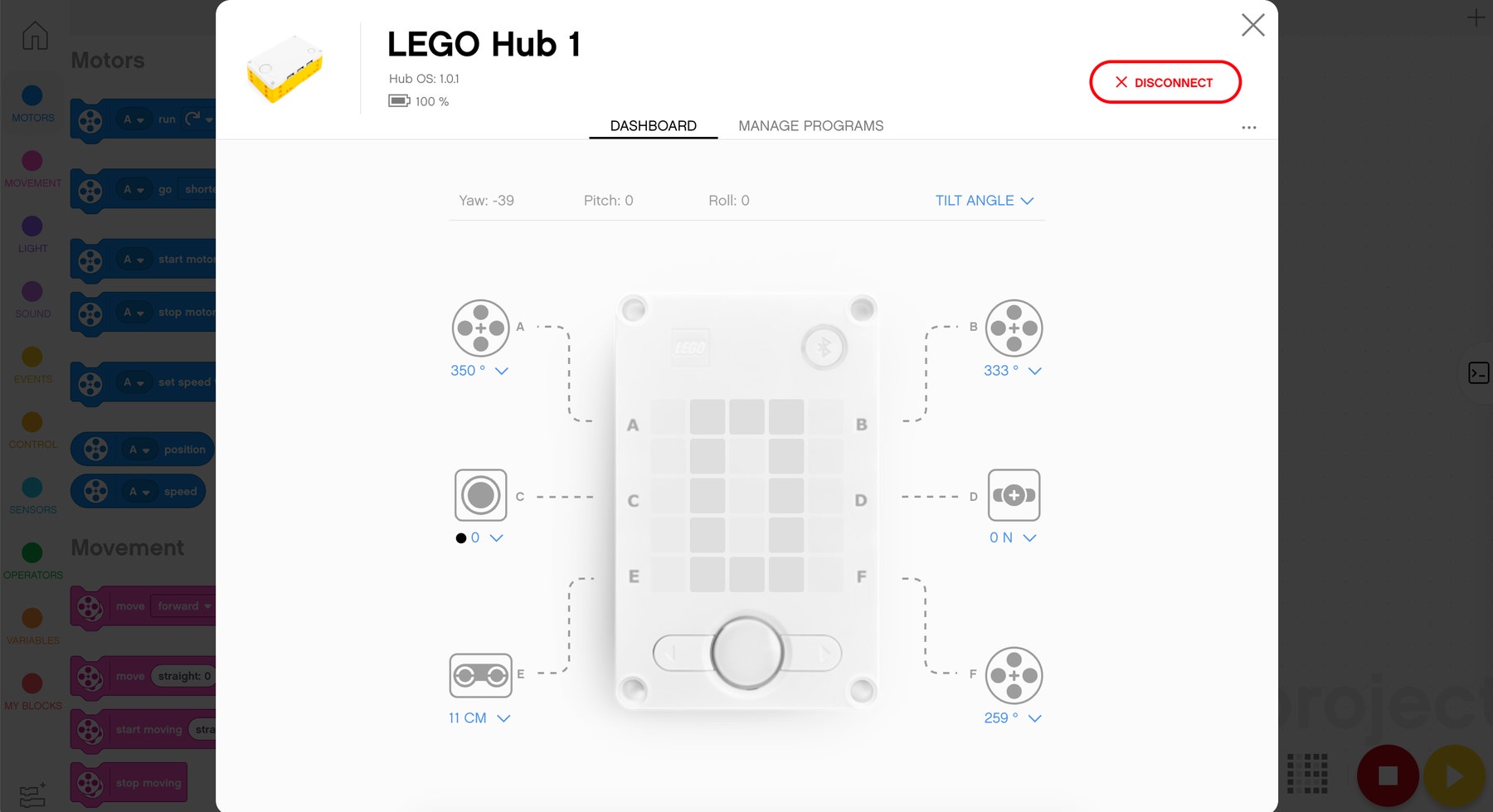1493x812 pixels.
Task: Select the color sensor icon on port C
Action: tap(480, 495)
